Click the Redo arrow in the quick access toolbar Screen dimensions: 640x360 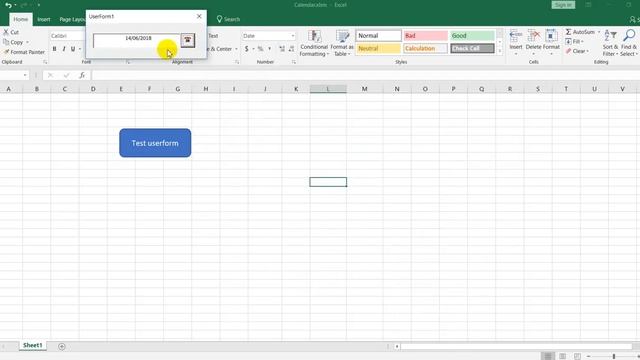[x=24, y=5]
